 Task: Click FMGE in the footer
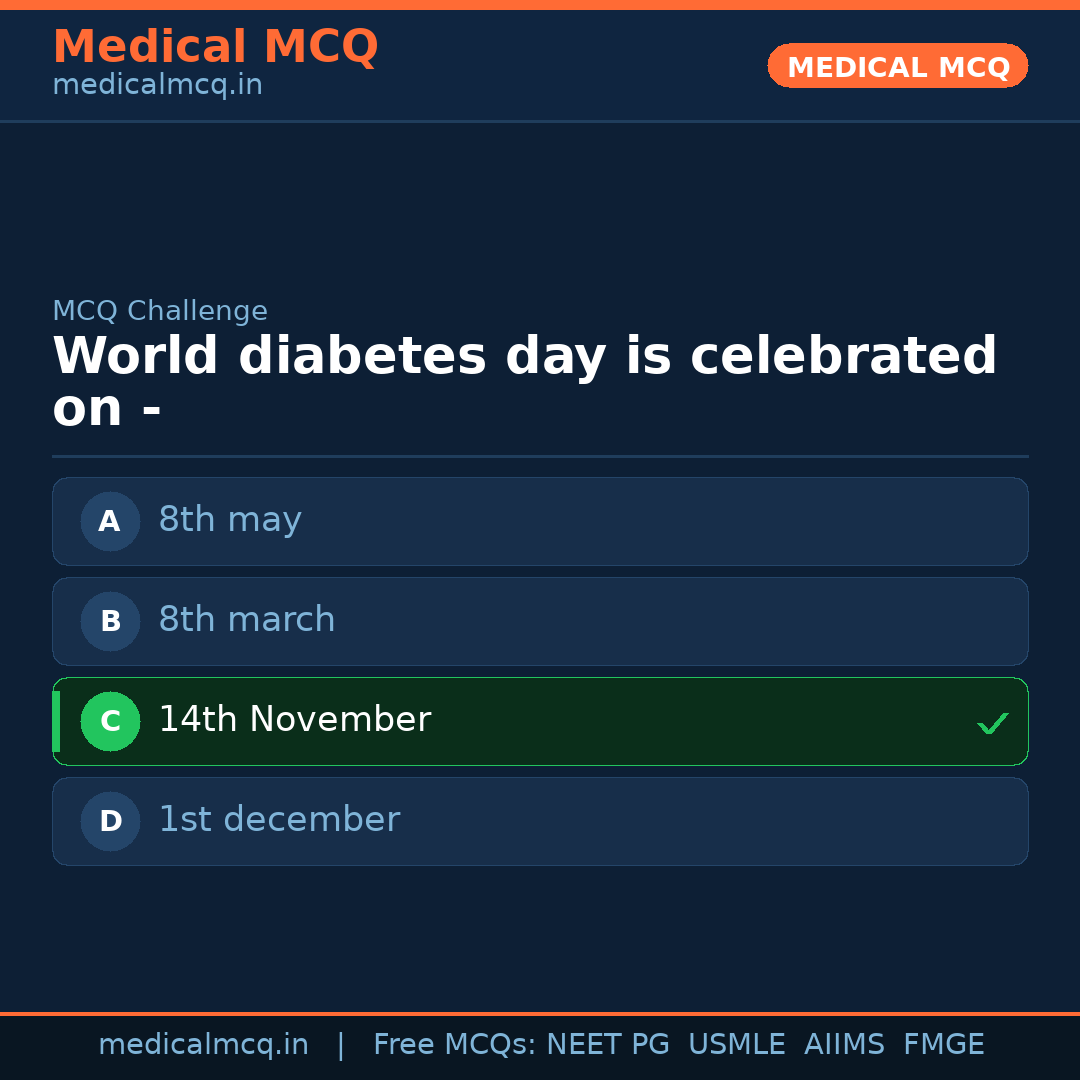(x=943, y=1045)
